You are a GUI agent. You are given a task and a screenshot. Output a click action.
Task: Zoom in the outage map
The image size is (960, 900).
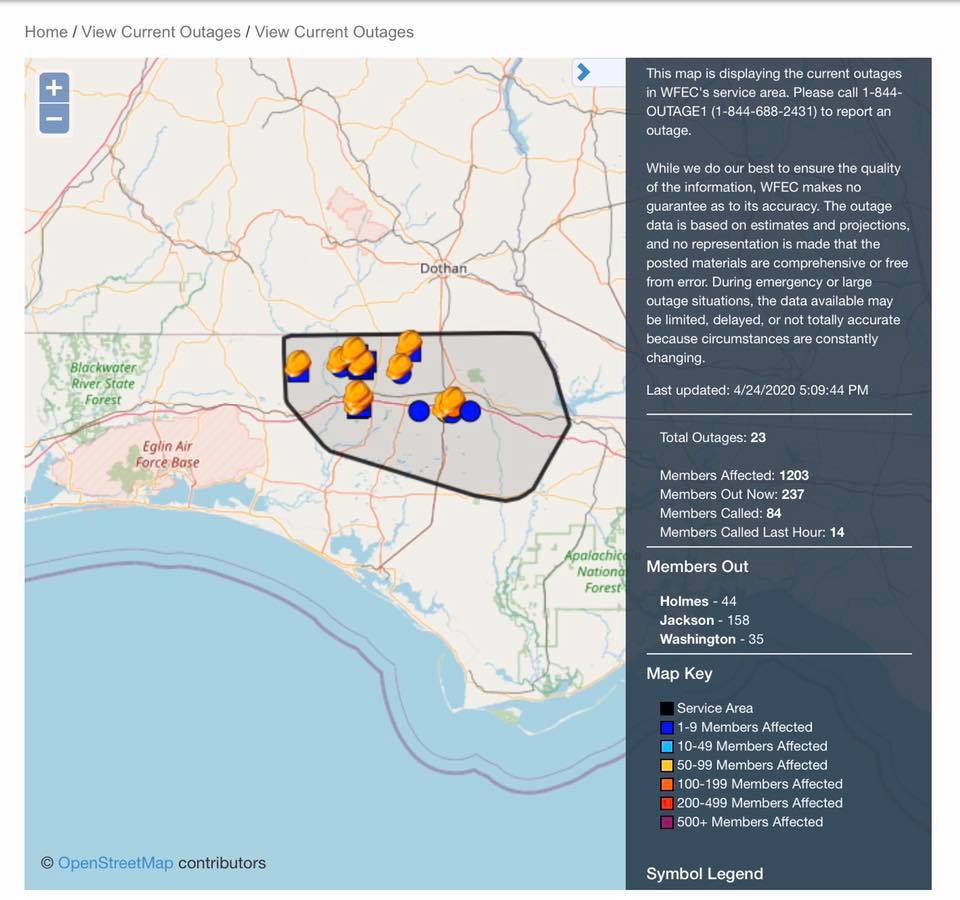[x=54, y=88]
